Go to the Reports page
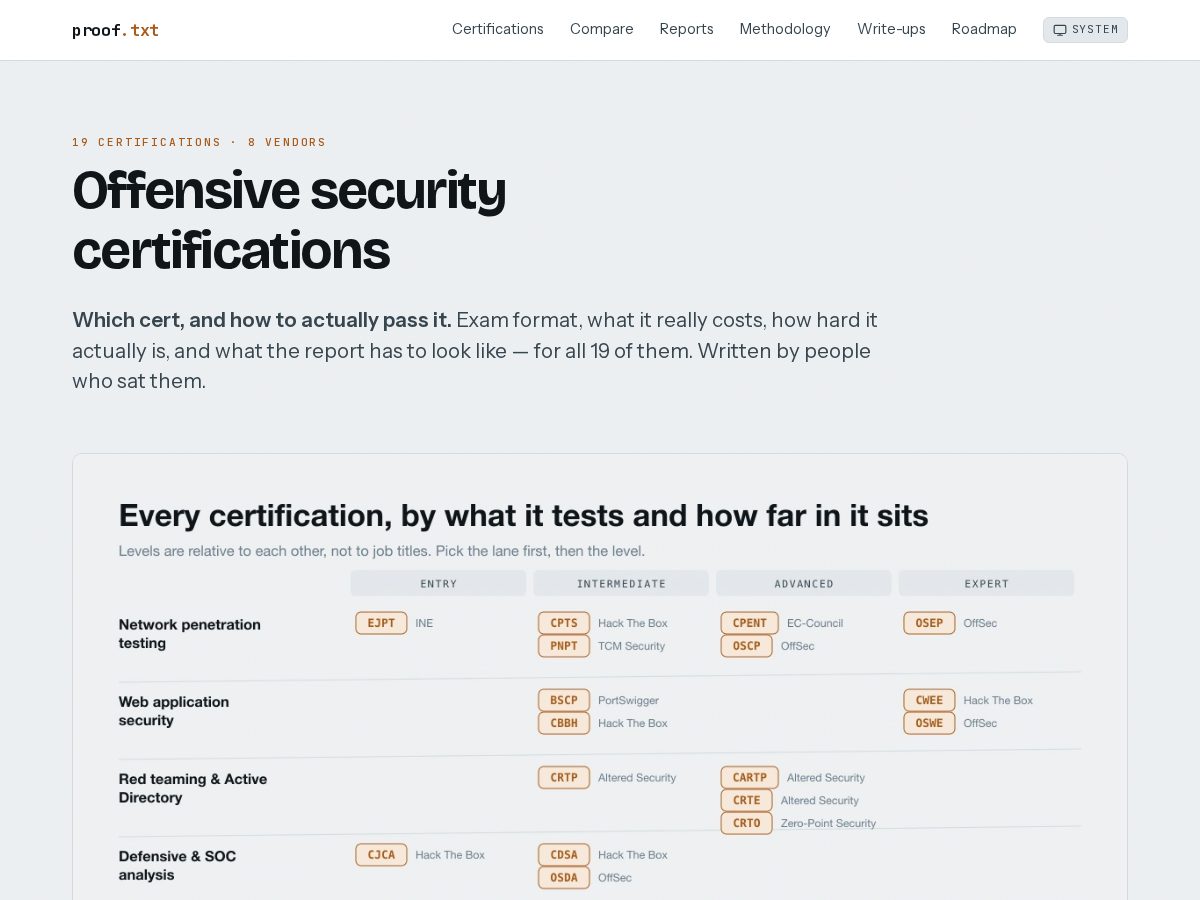This screenshot has height=900, width=1200. pos(687,29)
